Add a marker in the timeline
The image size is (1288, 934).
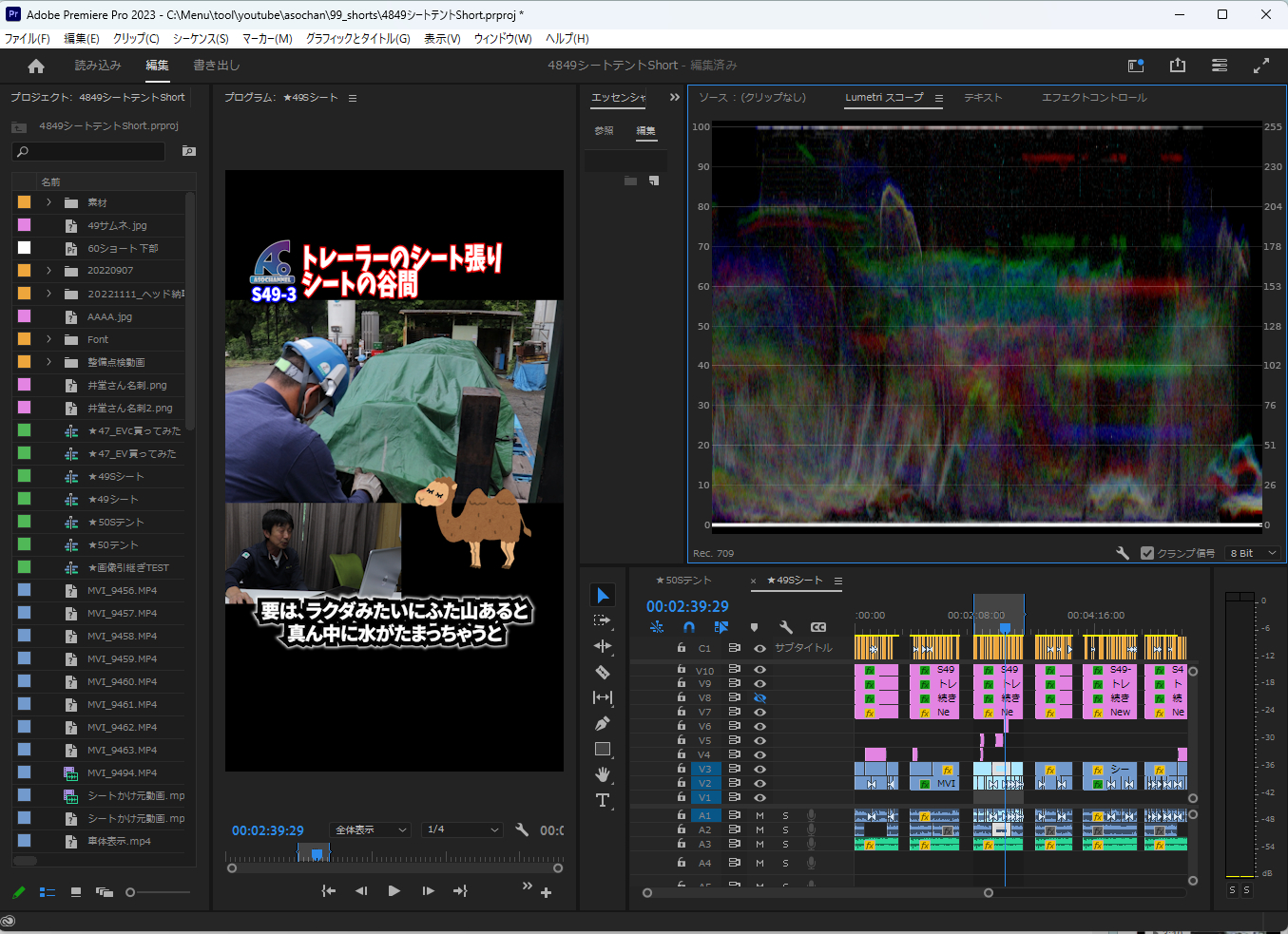point(754,627)
